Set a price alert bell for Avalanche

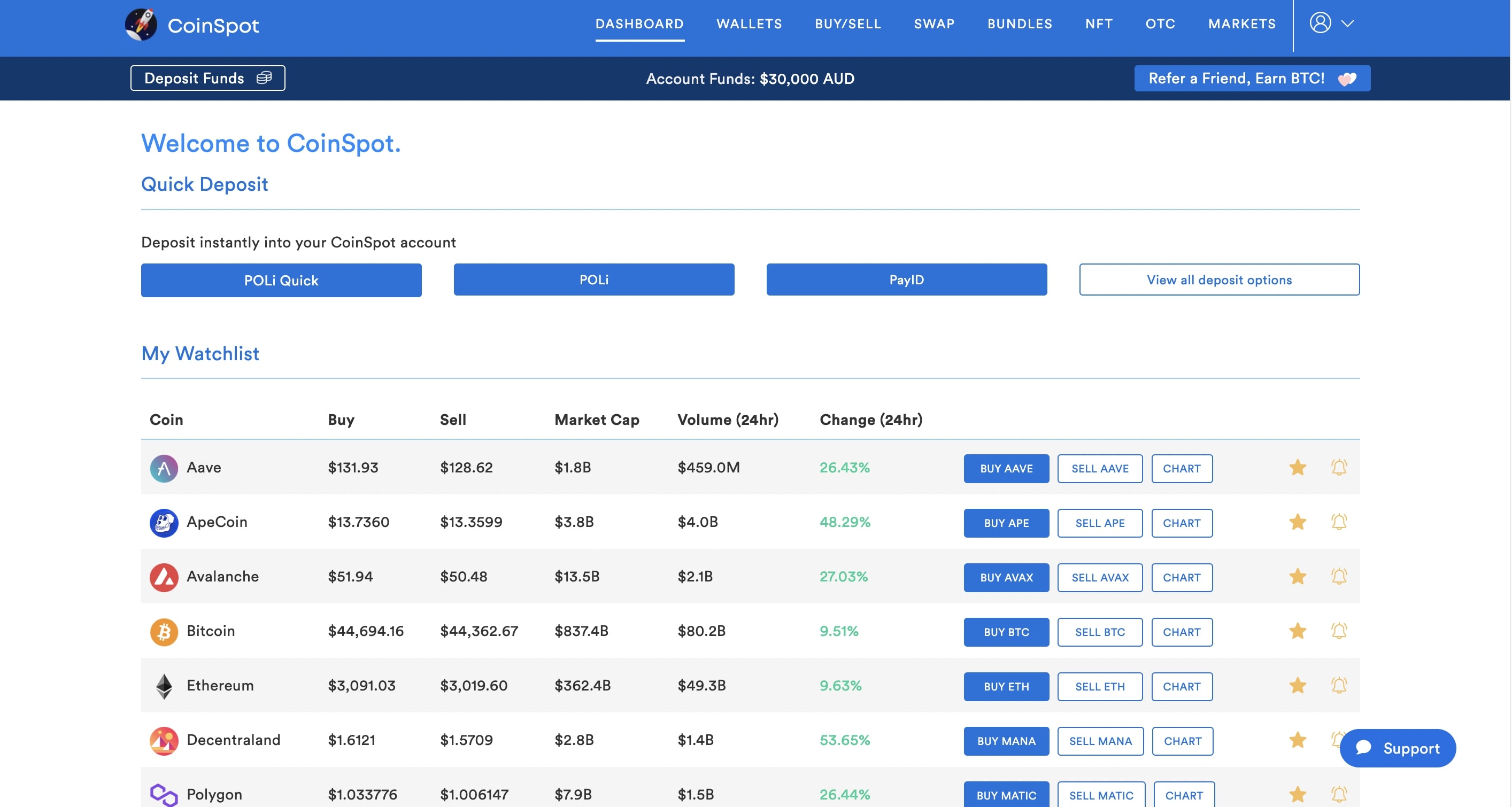(x=1339, y=576)
